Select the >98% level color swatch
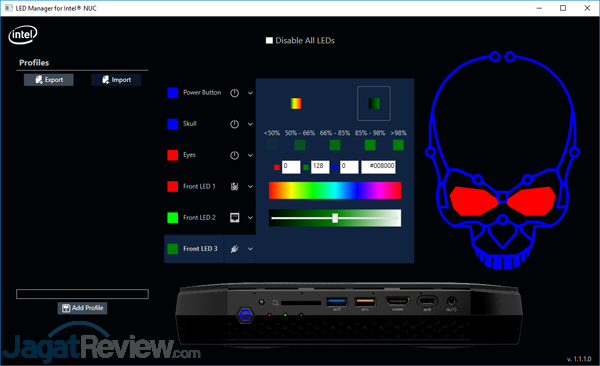 pyautogui.click(x=398, y=145)
